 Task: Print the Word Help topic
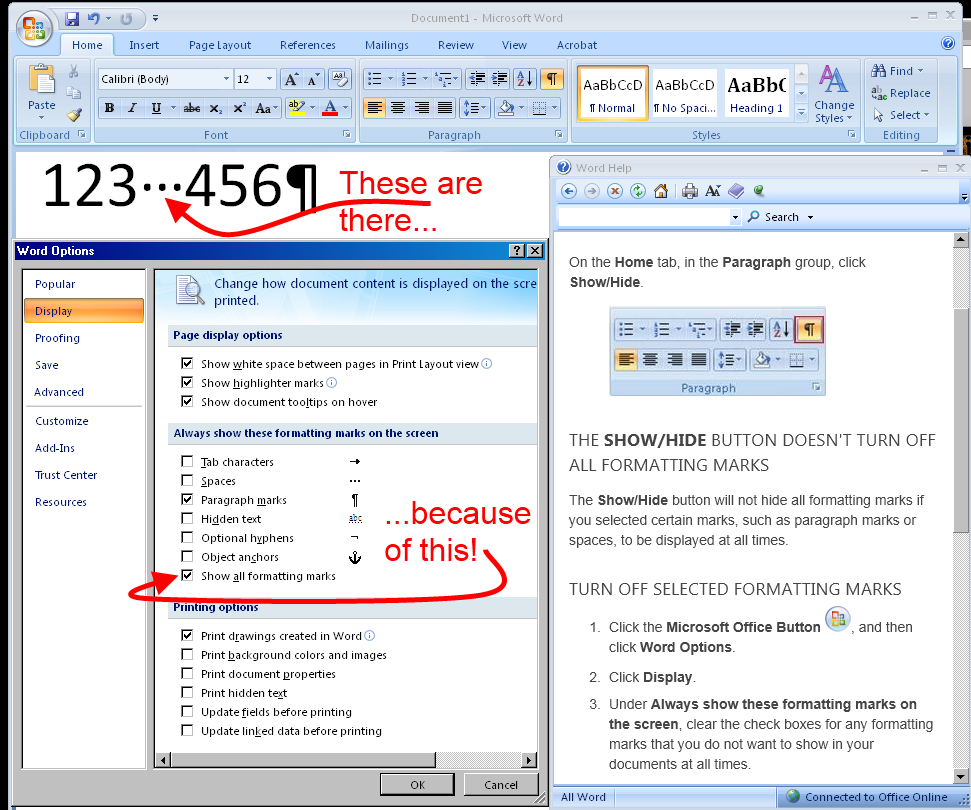[689, 191]
